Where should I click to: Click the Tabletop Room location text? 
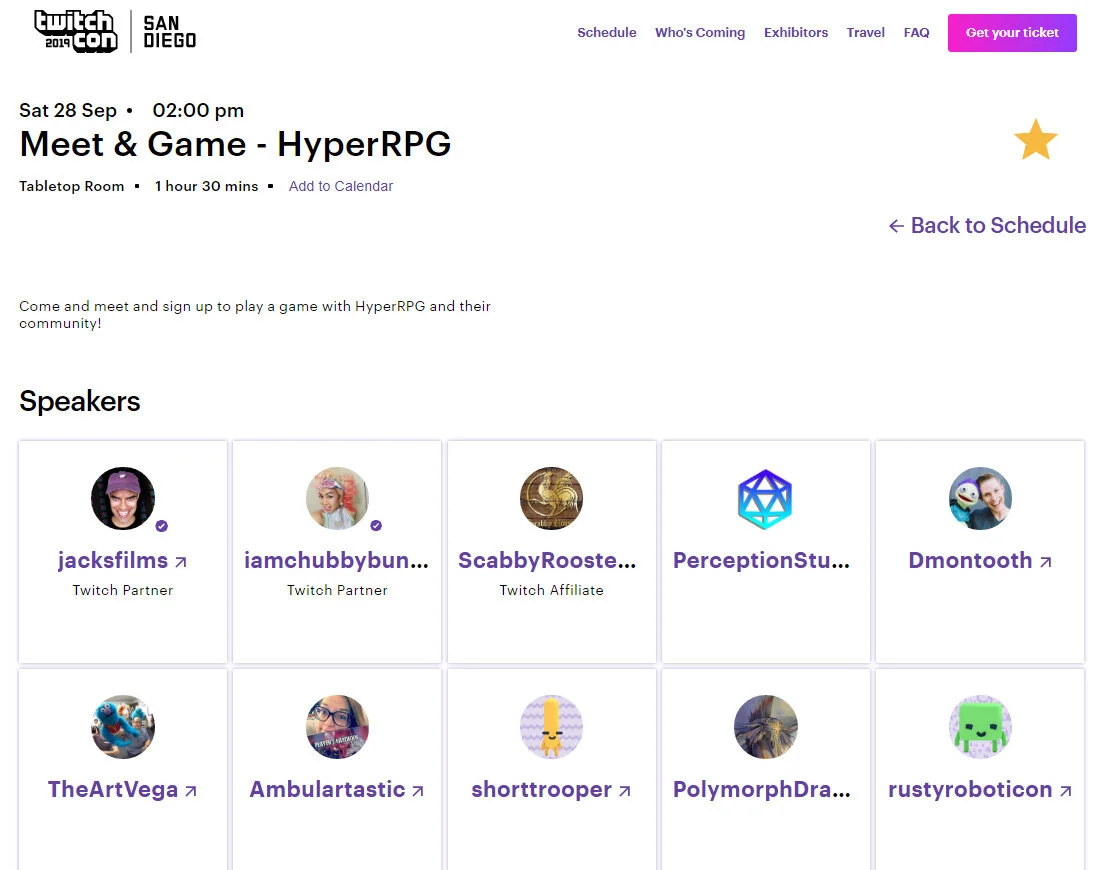coord(72,186)
